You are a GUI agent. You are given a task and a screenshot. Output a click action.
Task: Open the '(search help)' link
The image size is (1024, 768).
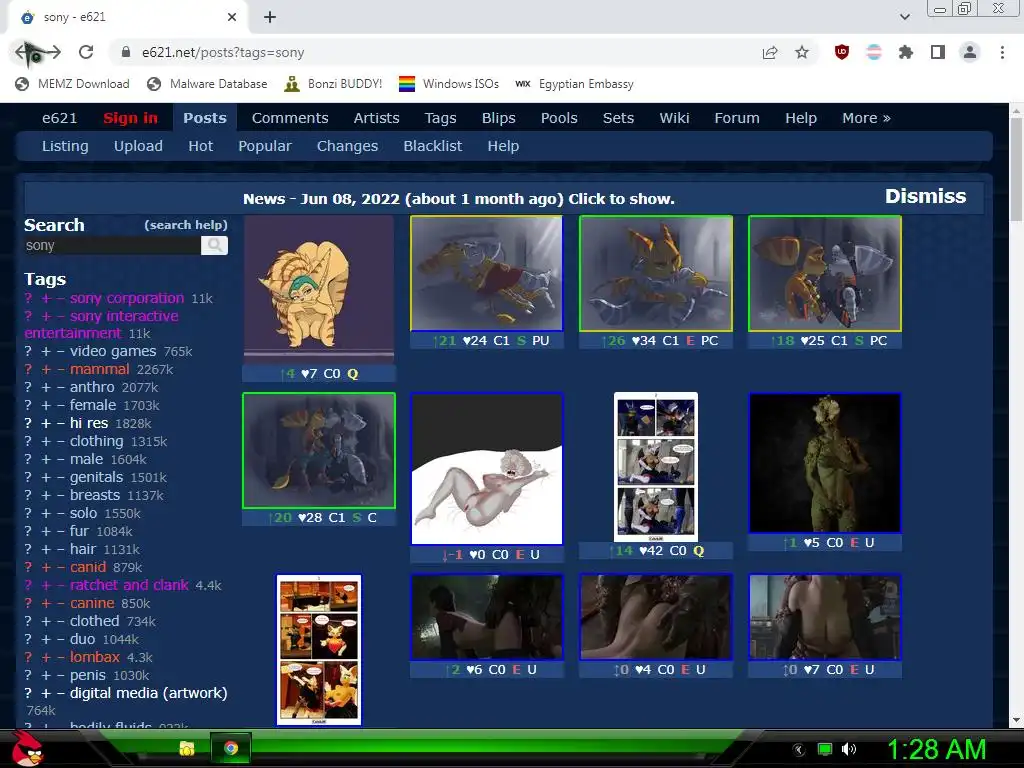point(185,225)
